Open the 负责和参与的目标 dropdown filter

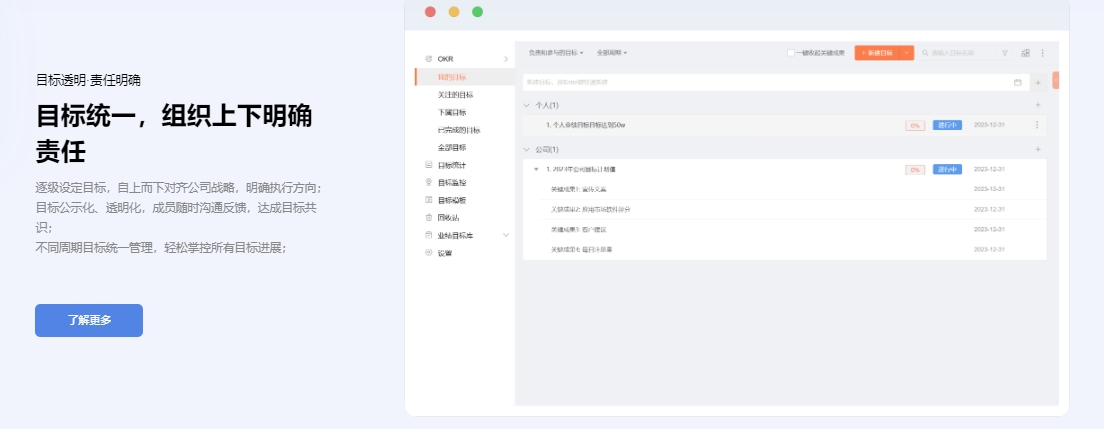555,53
